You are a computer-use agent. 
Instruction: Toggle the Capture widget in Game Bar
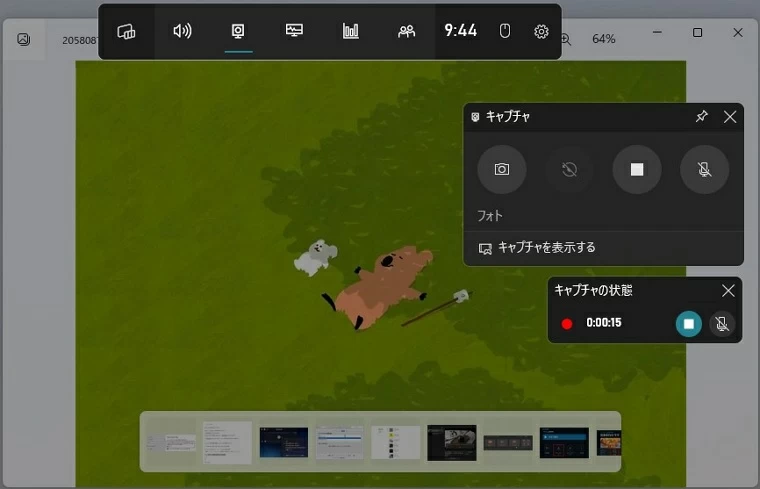(238, 32)
